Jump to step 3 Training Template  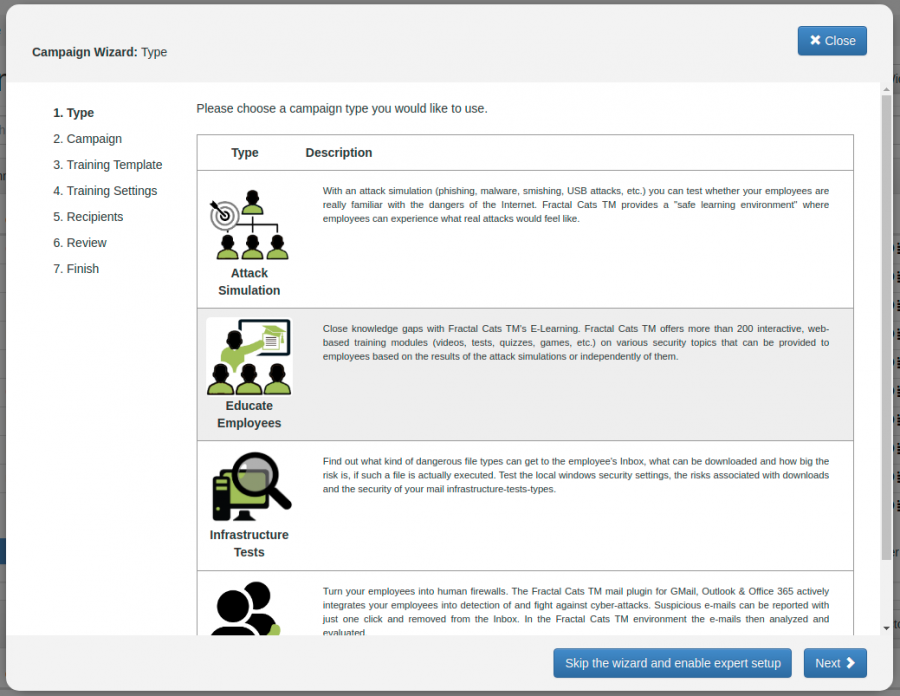tap(107, 165)
